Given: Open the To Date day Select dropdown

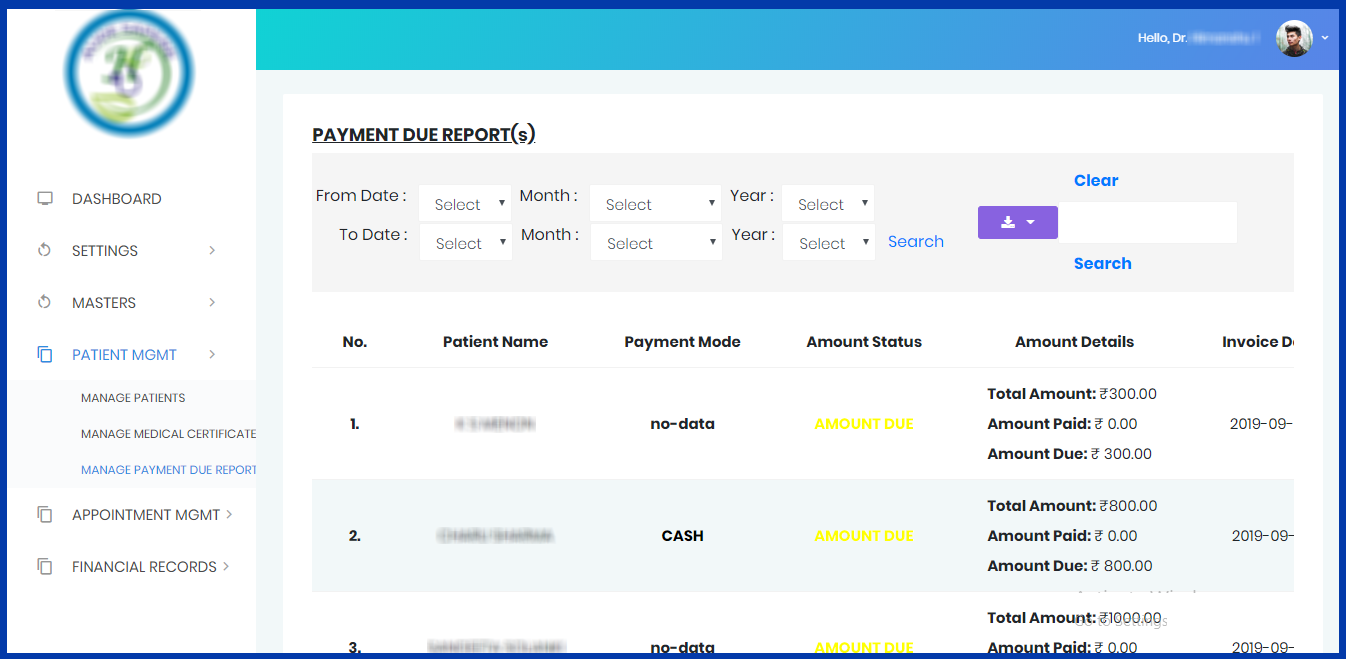Looking at the screenshot, I should [x=466, y=243].
